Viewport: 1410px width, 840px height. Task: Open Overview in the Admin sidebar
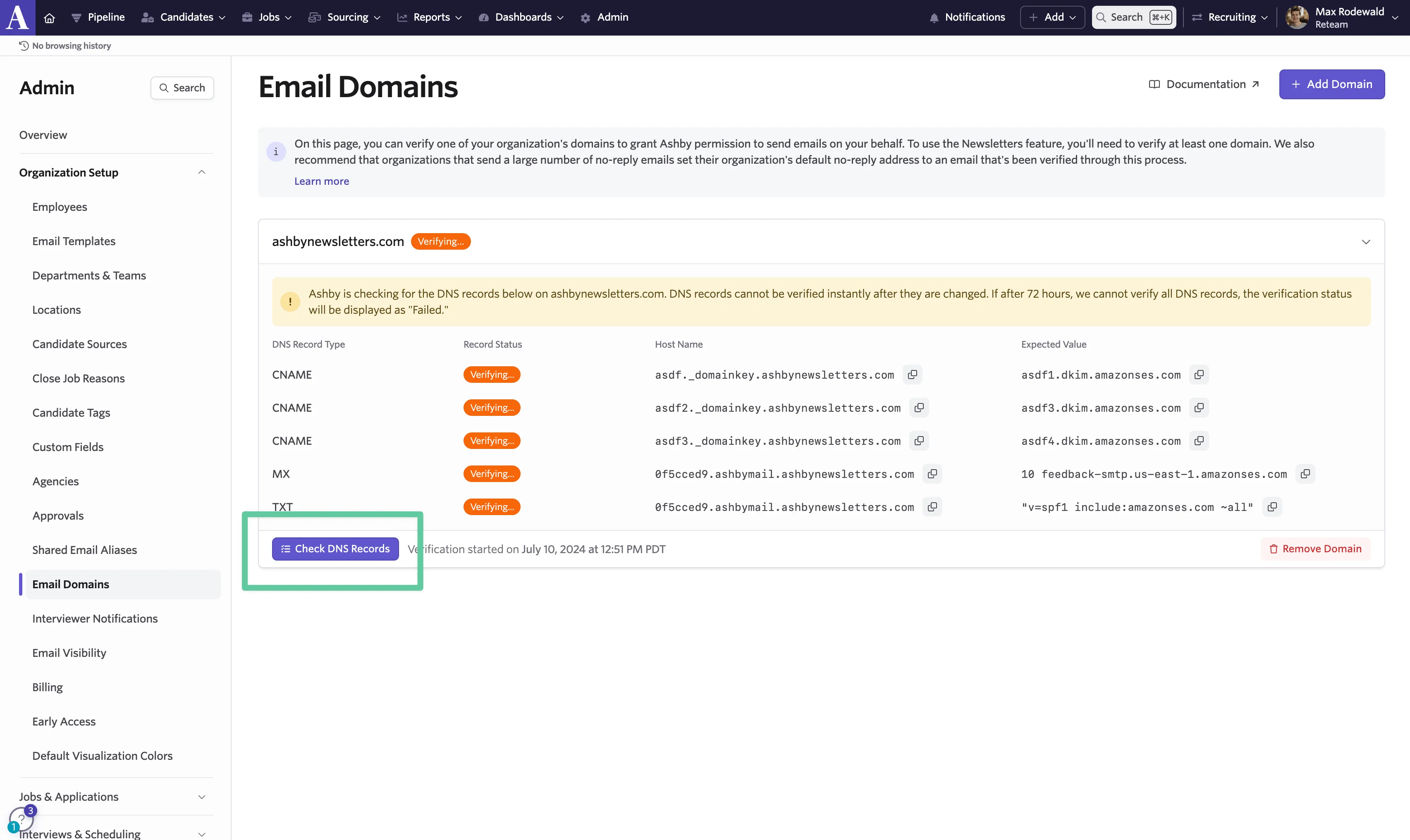pos(43,135)
